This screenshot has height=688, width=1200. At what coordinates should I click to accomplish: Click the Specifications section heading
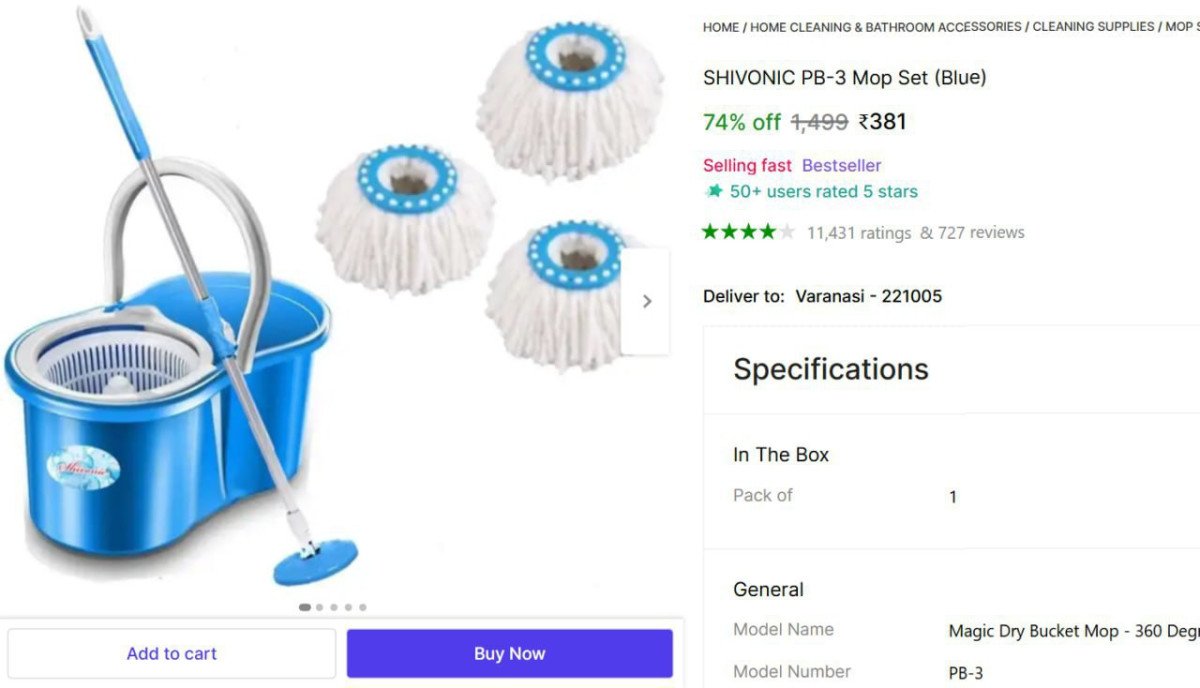(831, 369)
